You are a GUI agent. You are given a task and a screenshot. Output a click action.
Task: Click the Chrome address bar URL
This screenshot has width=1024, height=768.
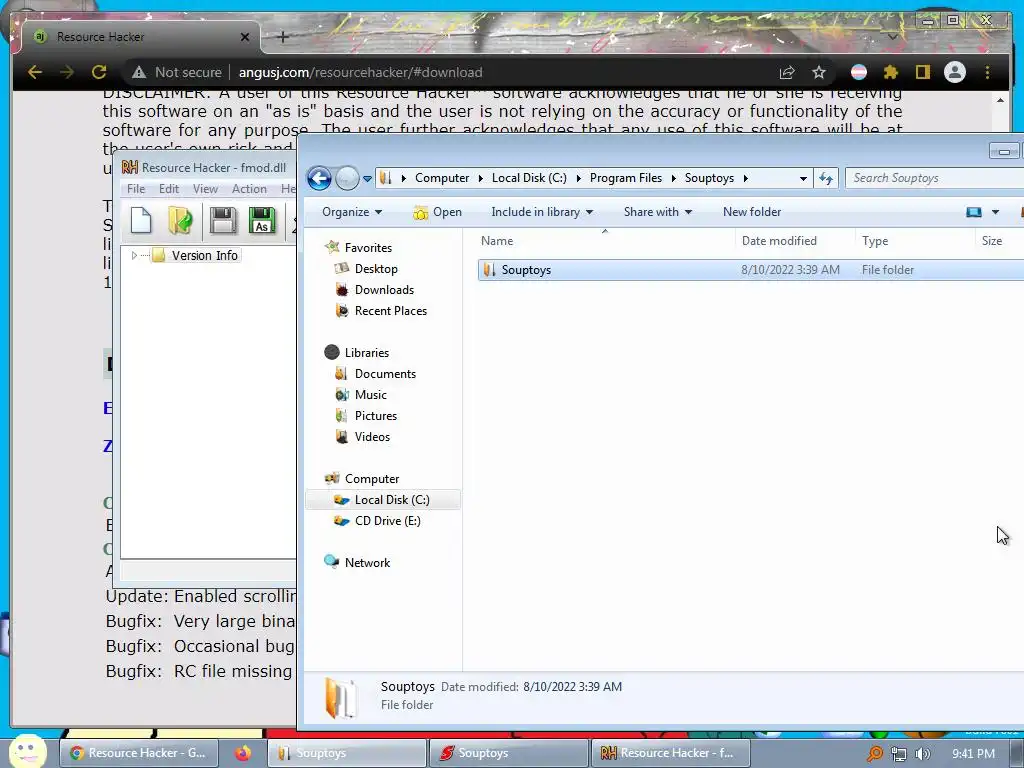360,72
